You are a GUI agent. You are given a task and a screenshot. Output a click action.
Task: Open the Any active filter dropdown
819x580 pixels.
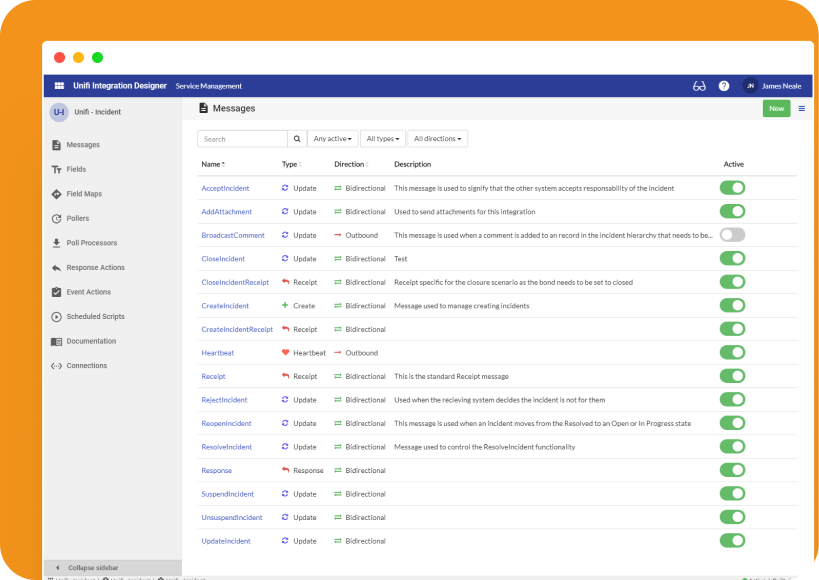(x=332, y=139)
